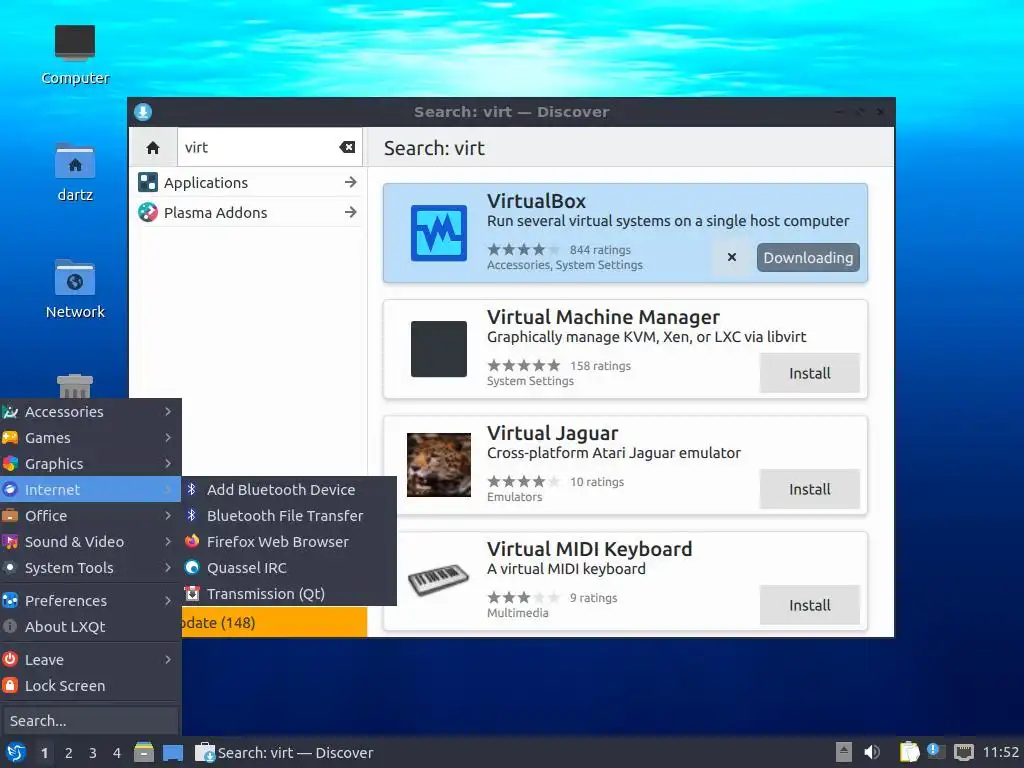Click the VirtualBox app icon
This screenshot has height=768, width=1024.
click(438, 233)
